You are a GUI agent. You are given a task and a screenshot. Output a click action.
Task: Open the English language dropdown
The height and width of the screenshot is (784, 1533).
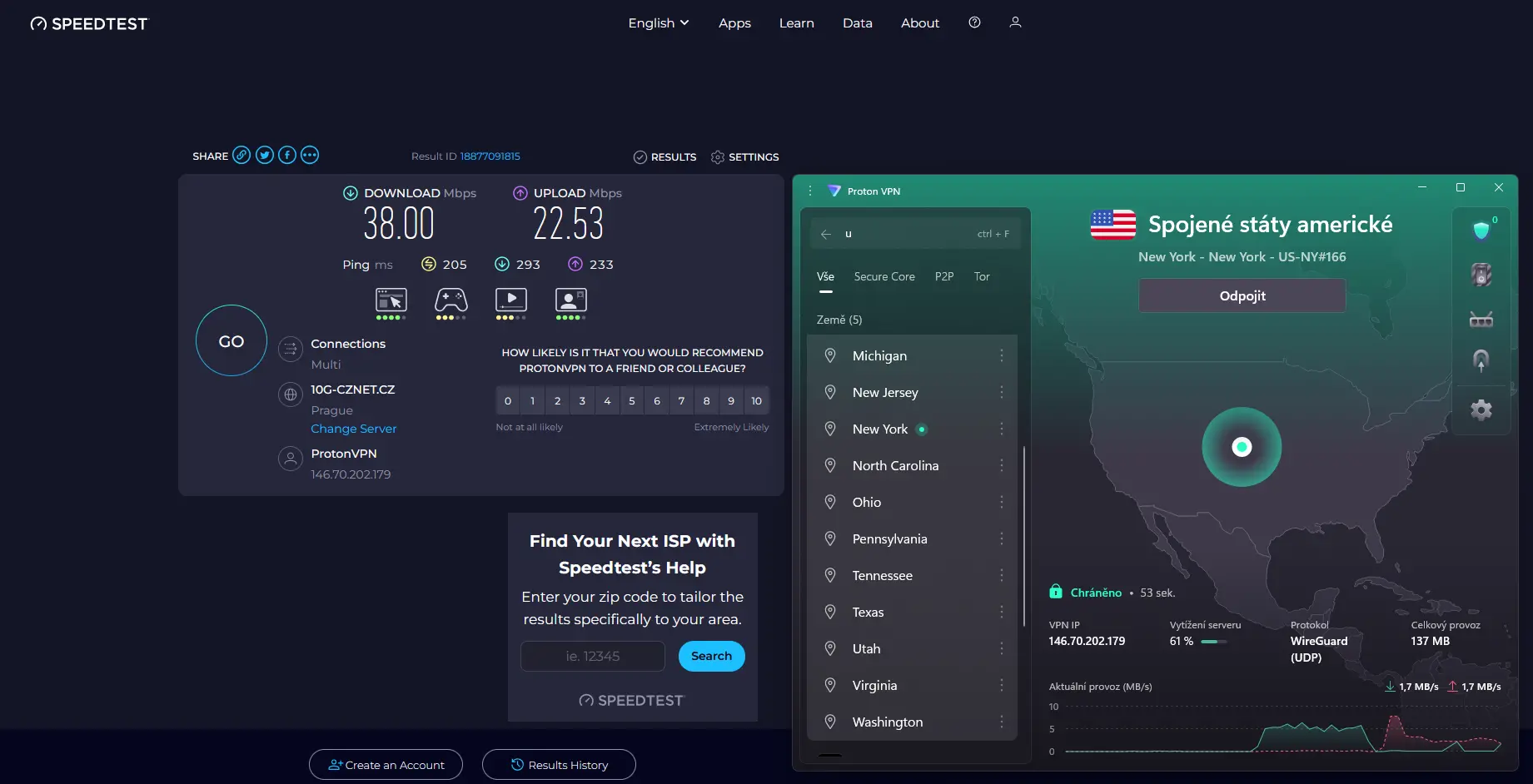tap(658, 22)
